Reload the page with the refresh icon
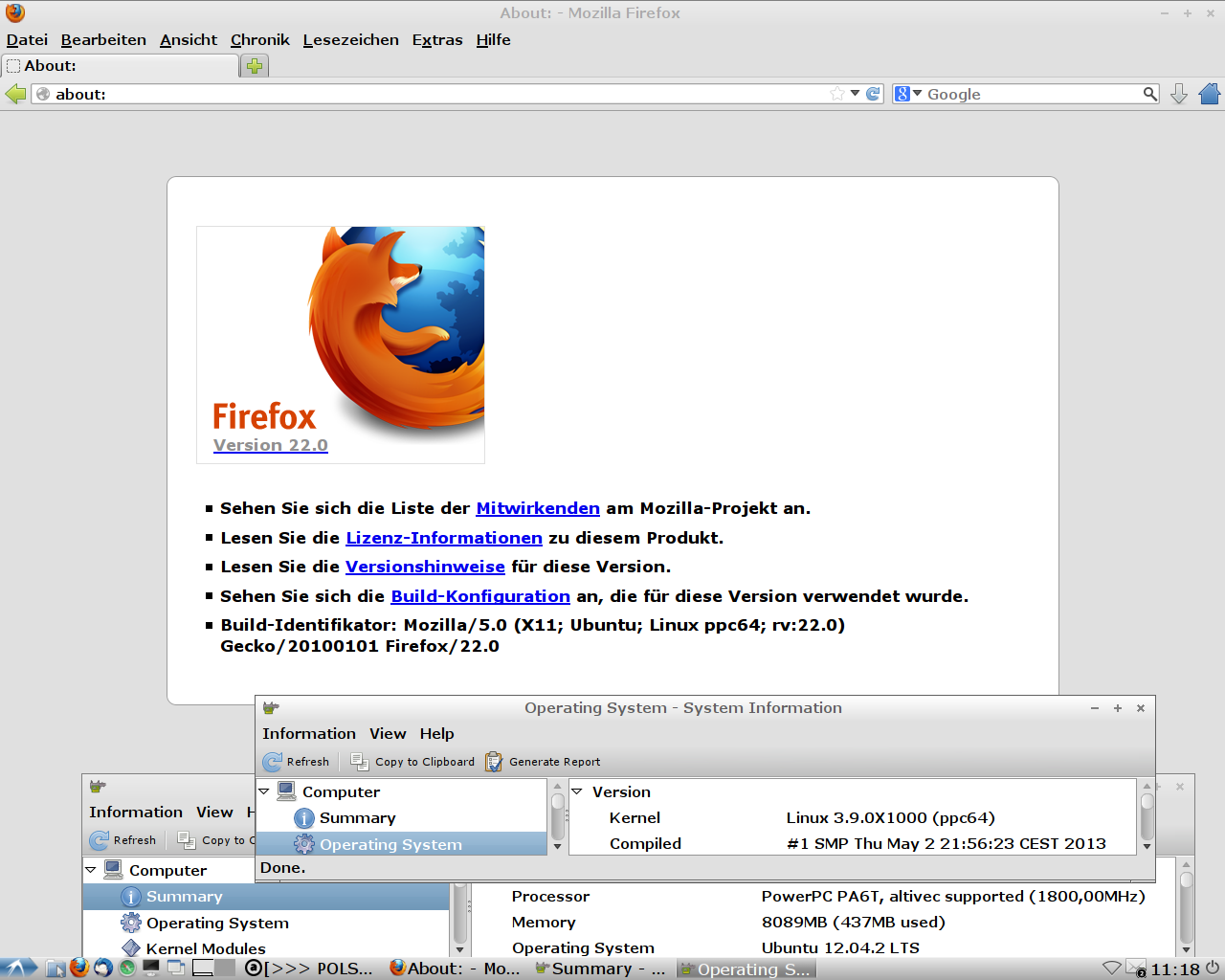The image size is (1225, 980). [873, 94]
